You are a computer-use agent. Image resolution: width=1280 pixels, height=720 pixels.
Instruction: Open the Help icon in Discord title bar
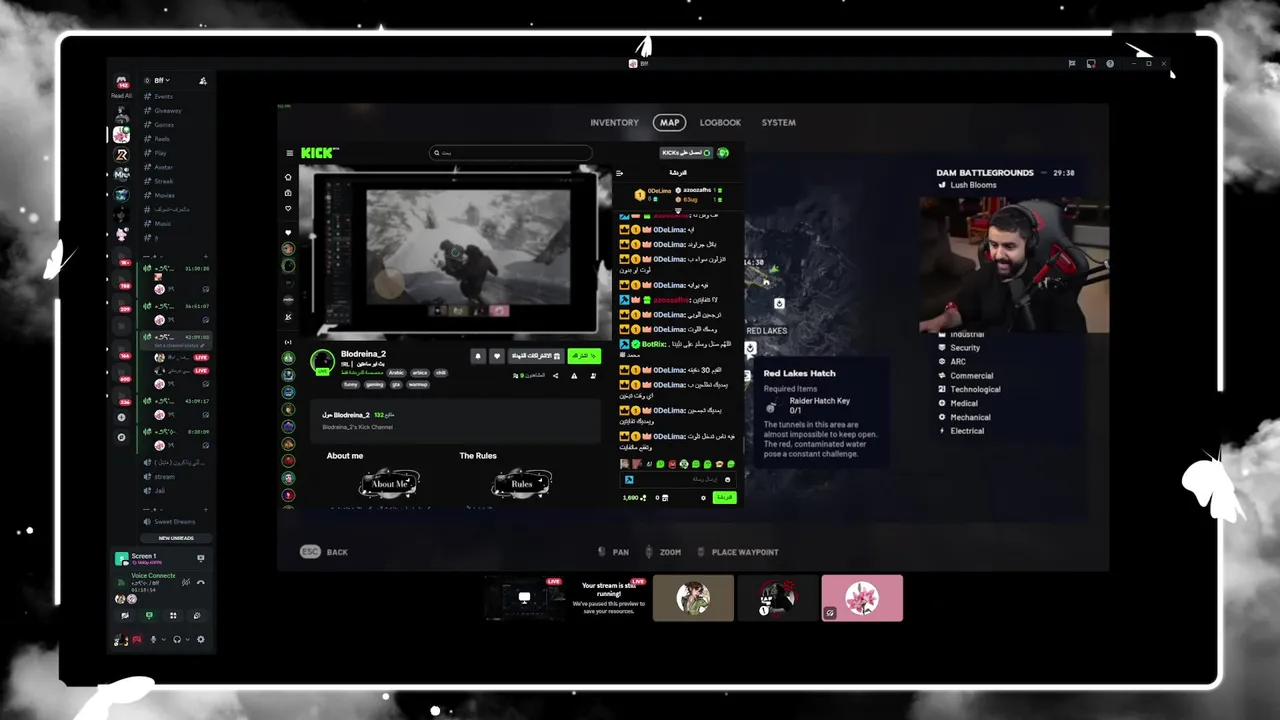1109,64
